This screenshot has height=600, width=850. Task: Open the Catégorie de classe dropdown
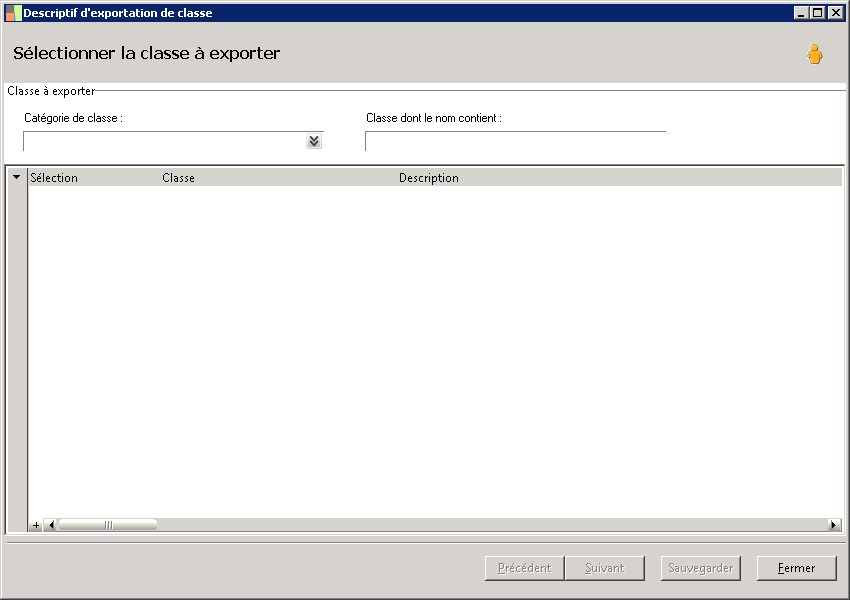pyautogui.click(x=314, y=141)
